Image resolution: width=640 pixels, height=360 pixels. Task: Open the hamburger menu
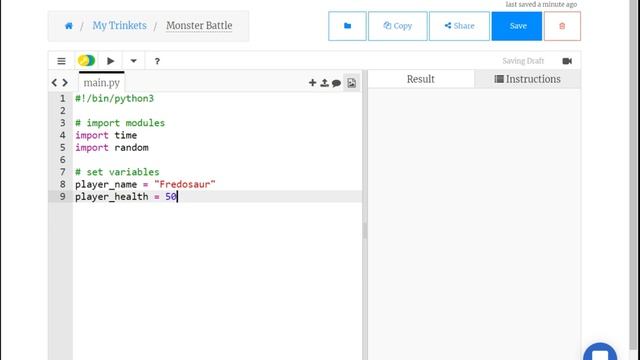pyautogui.click(x=61, y=61)
